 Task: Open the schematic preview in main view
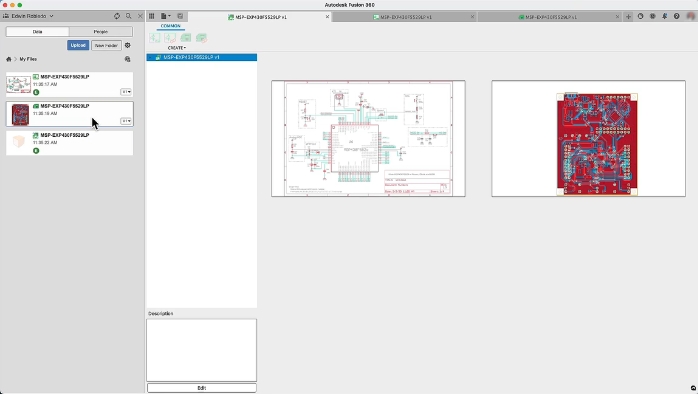pos(368,138)
